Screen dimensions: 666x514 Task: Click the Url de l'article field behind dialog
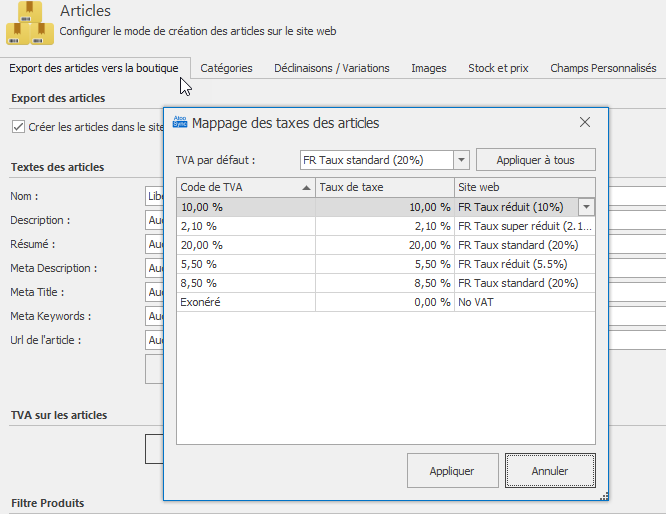click(154, 340)
